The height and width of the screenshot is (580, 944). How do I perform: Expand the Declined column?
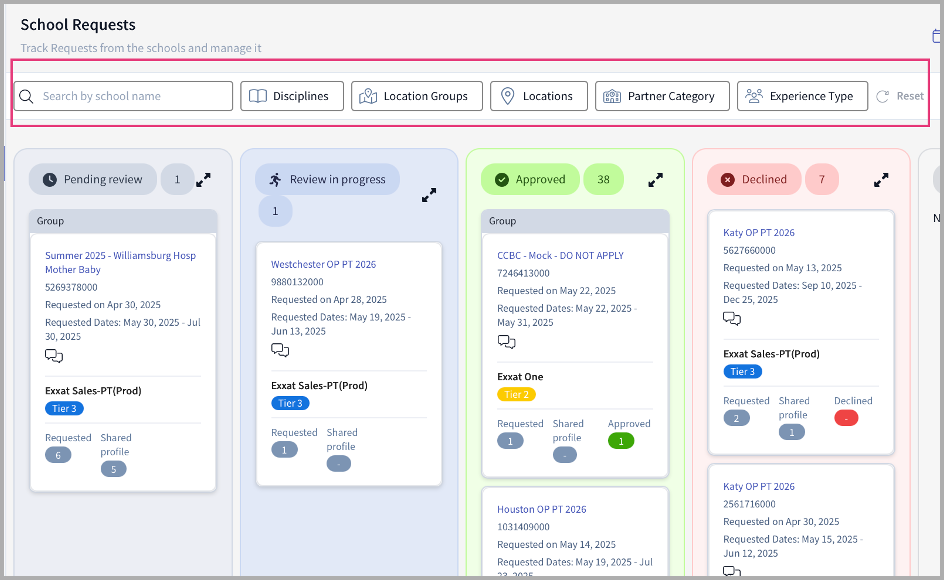881,179
